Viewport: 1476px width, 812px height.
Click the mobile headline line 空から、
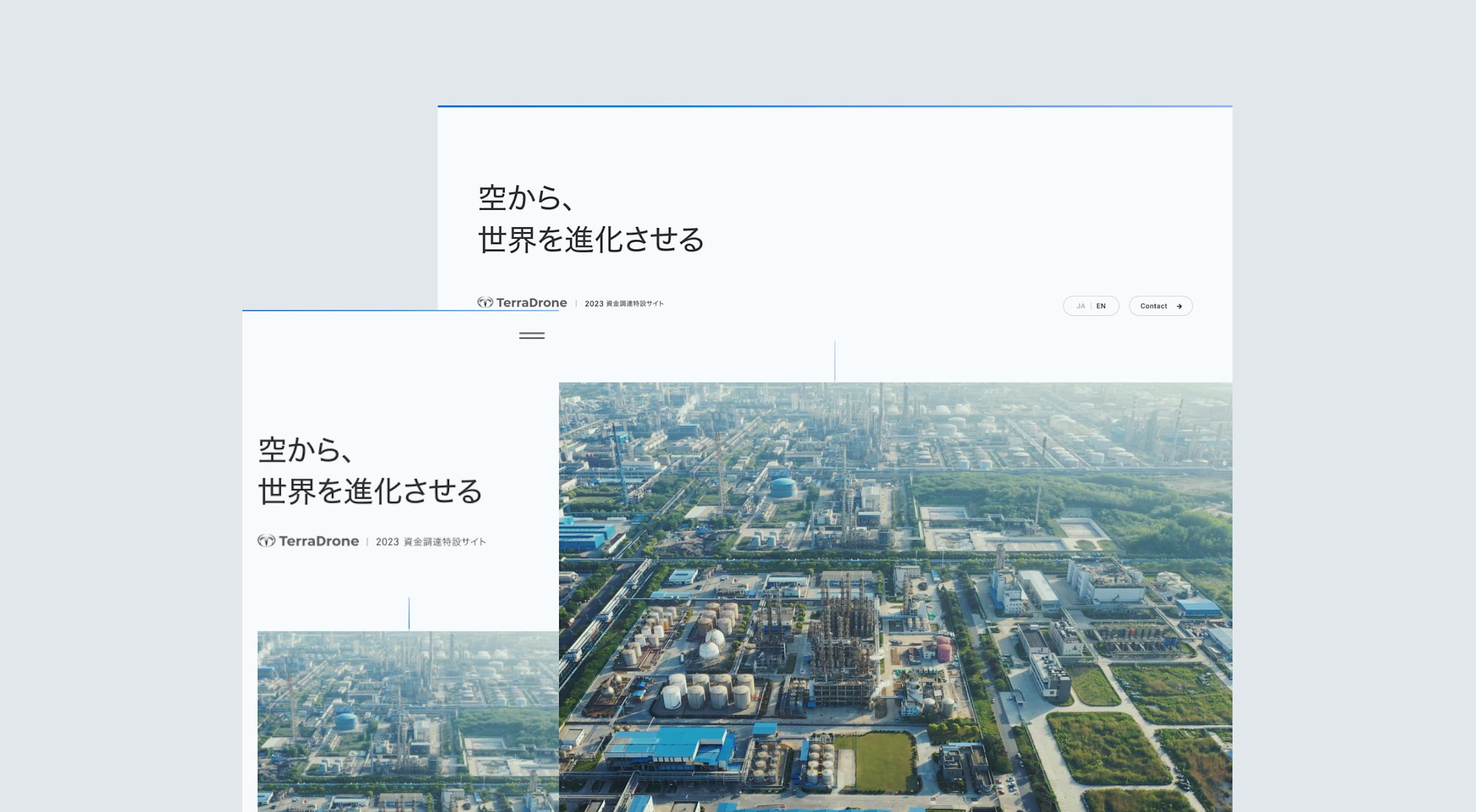click(x=305, y=450)
